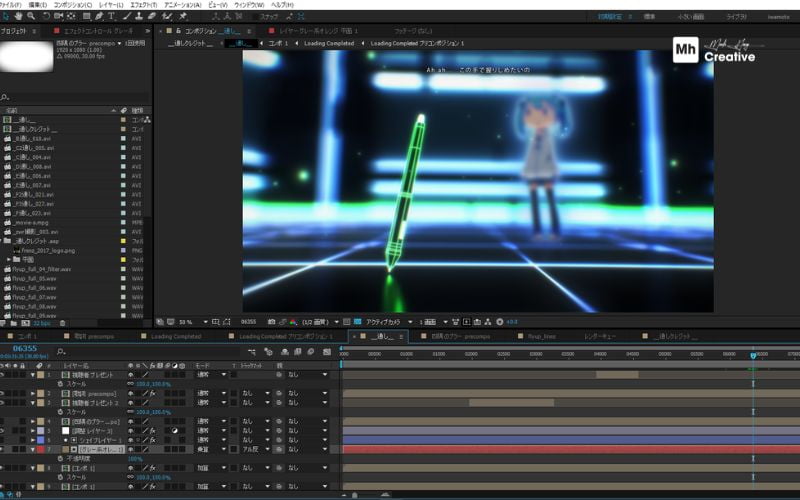Click the 06355 current time display
The width and height of the screenshot is (800, 500).
click(x=24, y=348)
